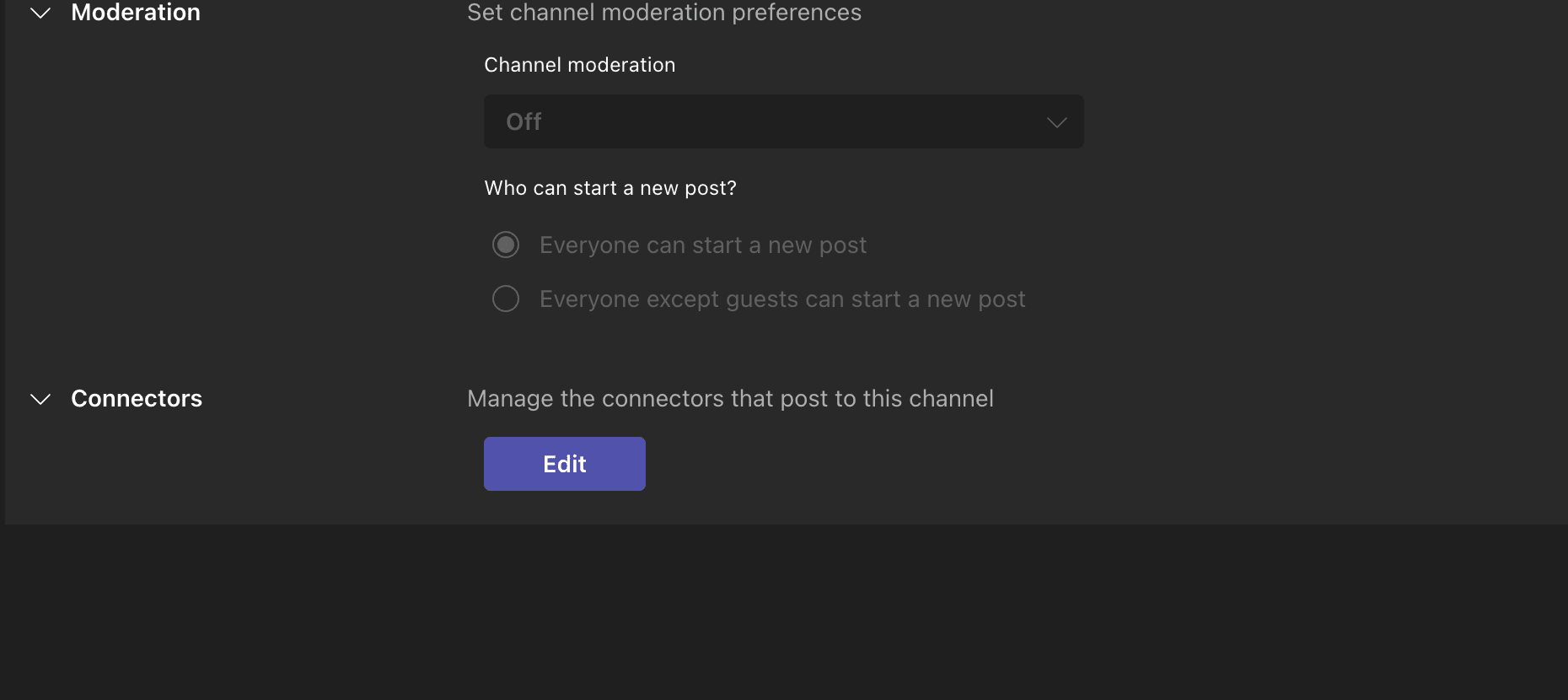Click the Connectors section heading
The image size is (1568, 700).
tap(137, 398)
